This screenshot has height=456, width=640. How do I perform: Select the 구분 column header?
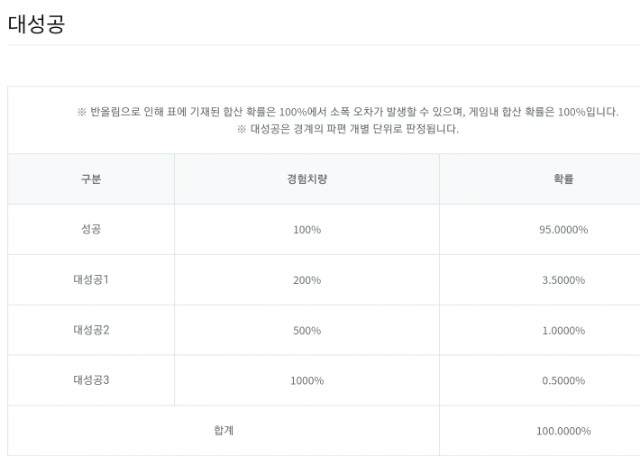coord(90,179)
